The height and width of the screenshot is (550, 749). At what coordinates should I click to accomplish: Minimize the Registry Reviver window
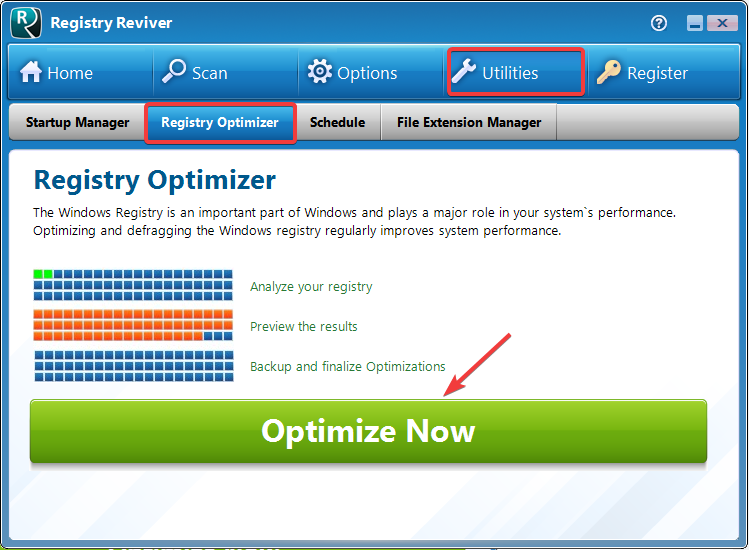[695, 23]
